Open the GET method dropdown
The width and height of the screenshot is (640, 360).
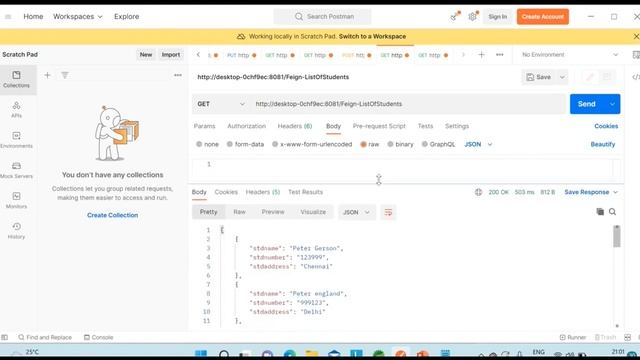tap(221, 104)
